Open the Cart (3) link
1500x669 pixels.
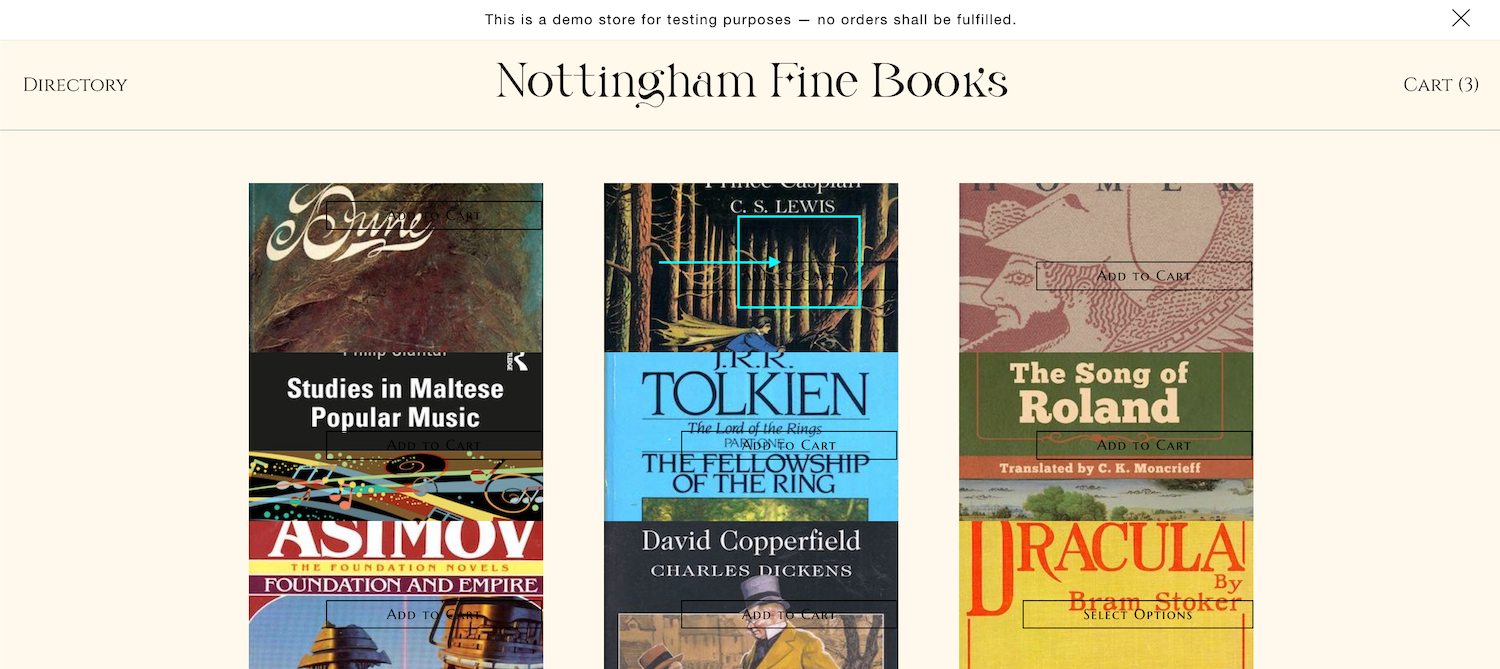coord(1441,85)
